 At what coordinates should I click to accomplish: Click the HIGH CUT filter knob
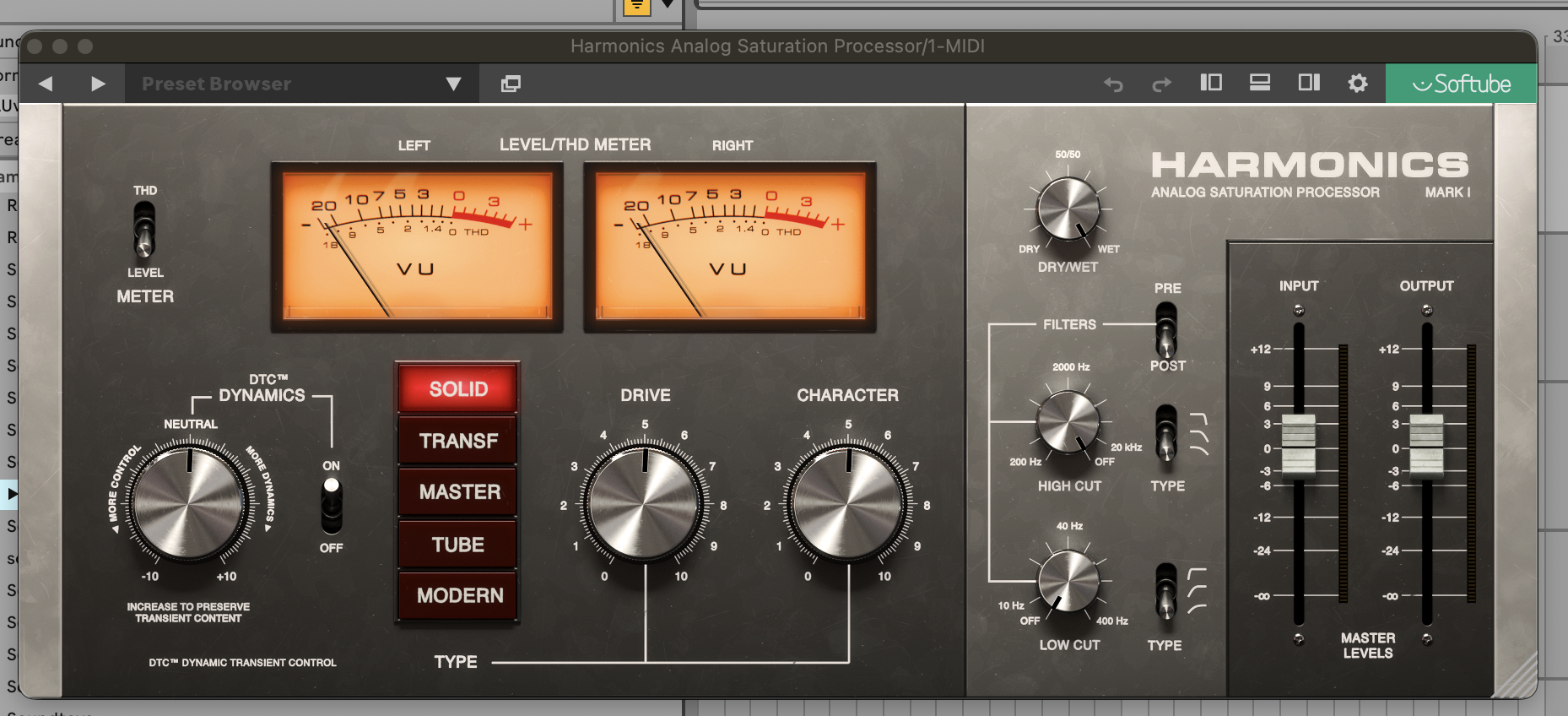click(1068, 422)
